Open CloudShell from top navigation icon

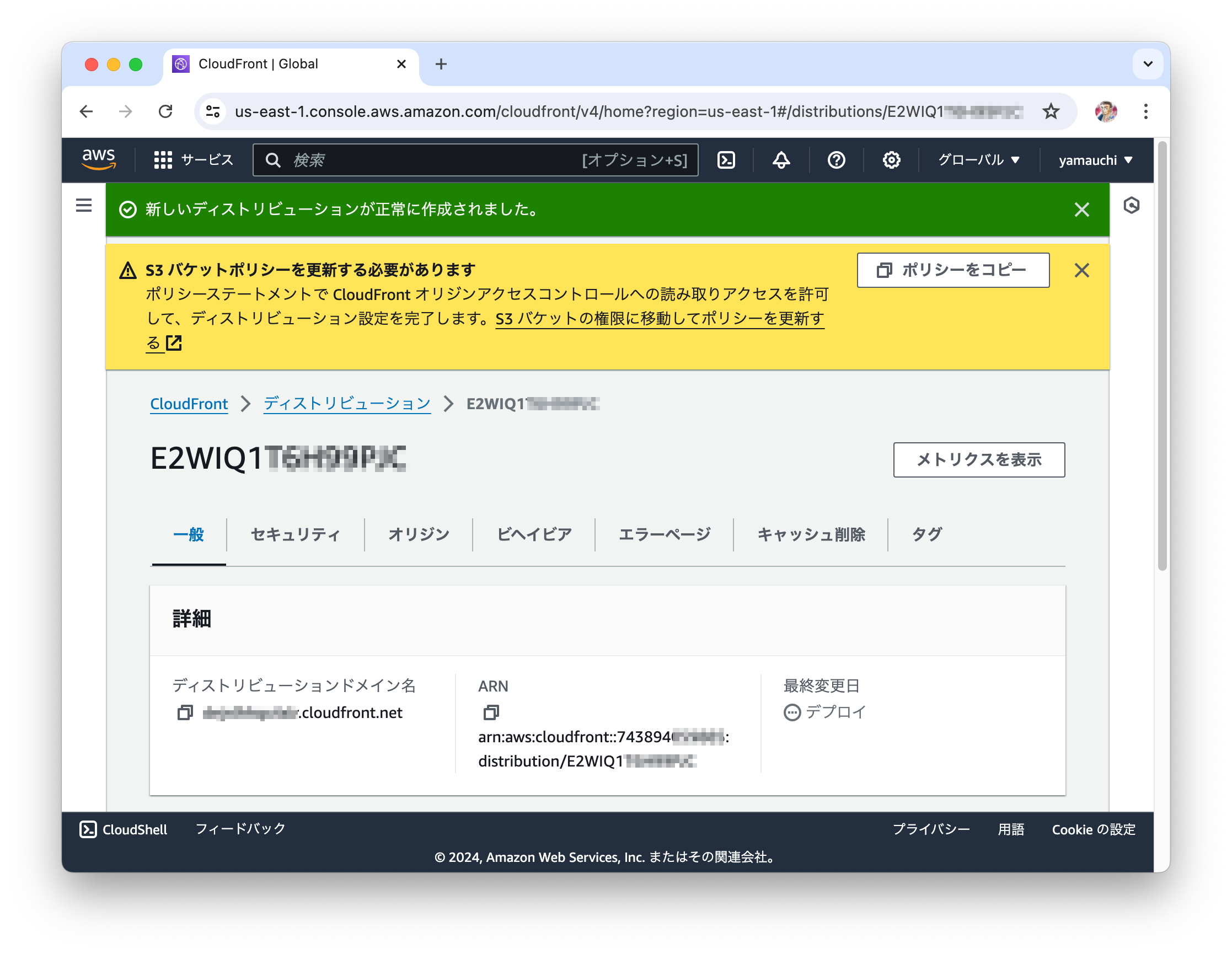[726, 160]
